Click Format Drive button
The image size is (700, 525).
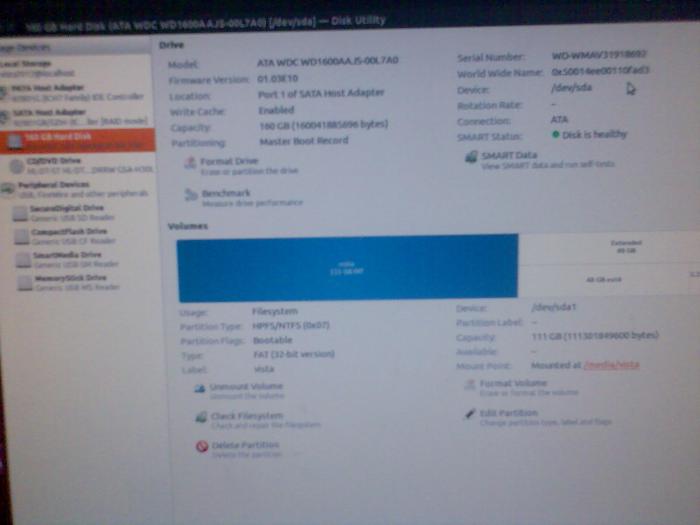point(242,165)
